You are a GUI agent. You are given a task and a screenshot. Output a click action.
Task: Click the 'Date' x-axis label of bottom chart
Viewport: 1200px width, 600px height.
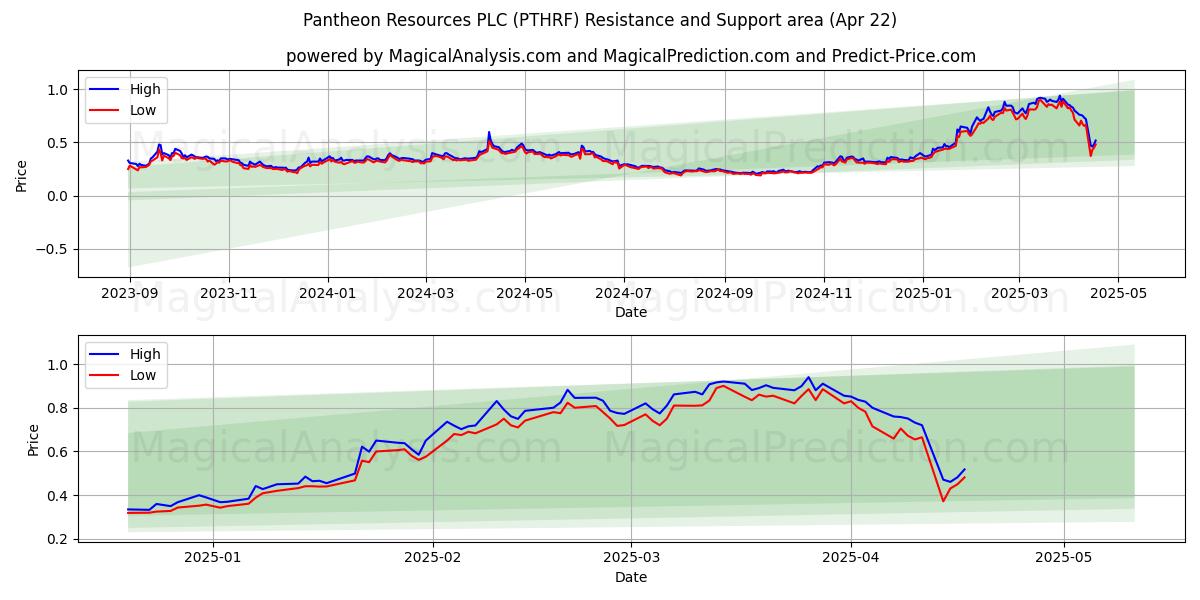[631, 577]
